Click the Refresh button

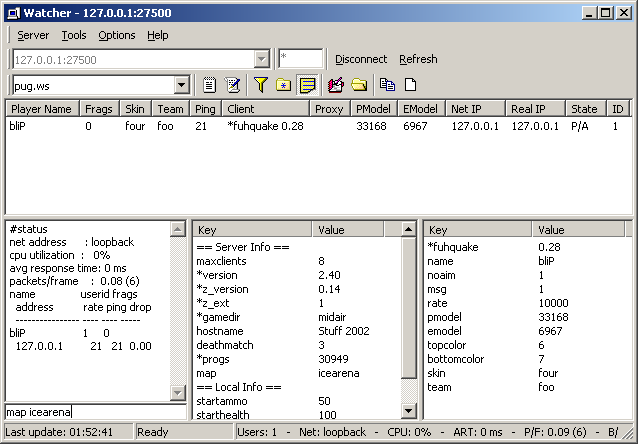pos(418,59)
